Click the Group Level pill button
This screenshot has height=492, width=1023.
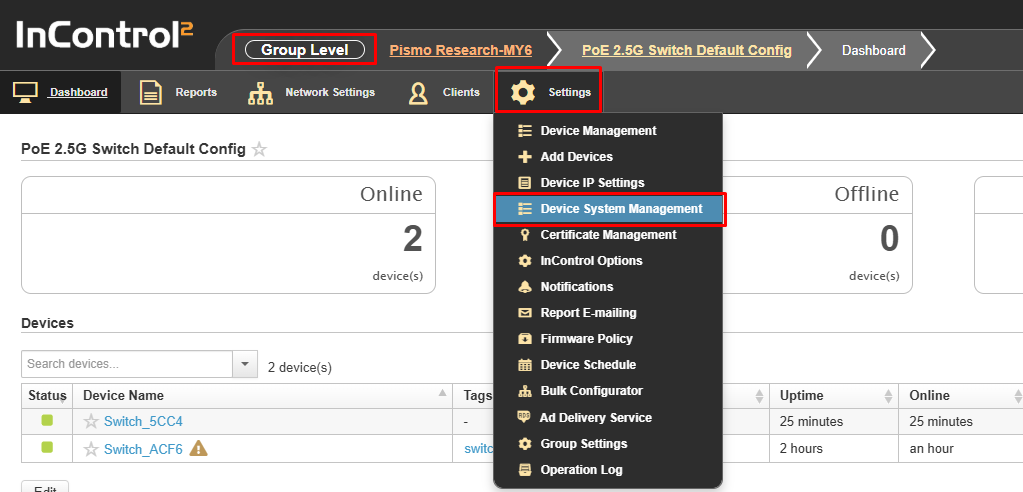(305, 50)
